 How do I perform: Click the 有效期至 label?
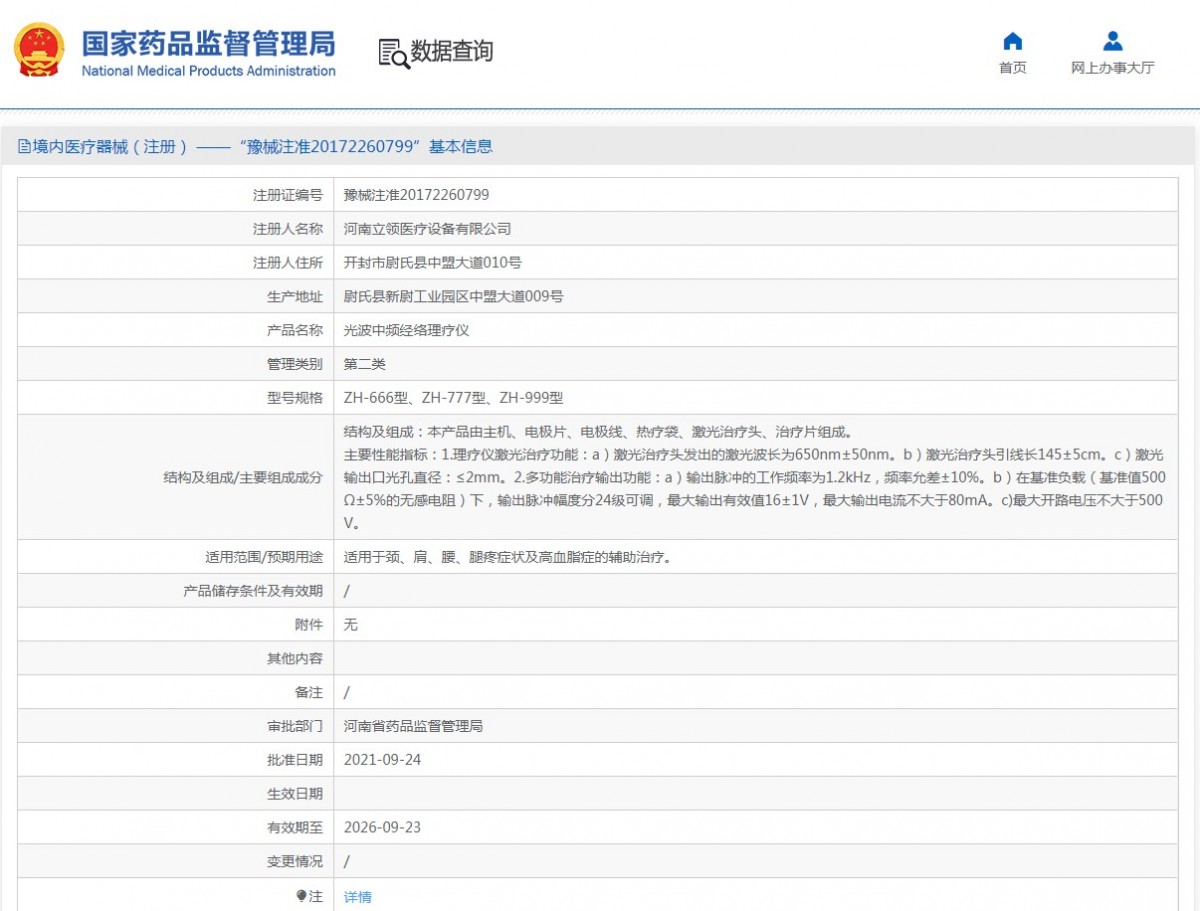(295, 828)
